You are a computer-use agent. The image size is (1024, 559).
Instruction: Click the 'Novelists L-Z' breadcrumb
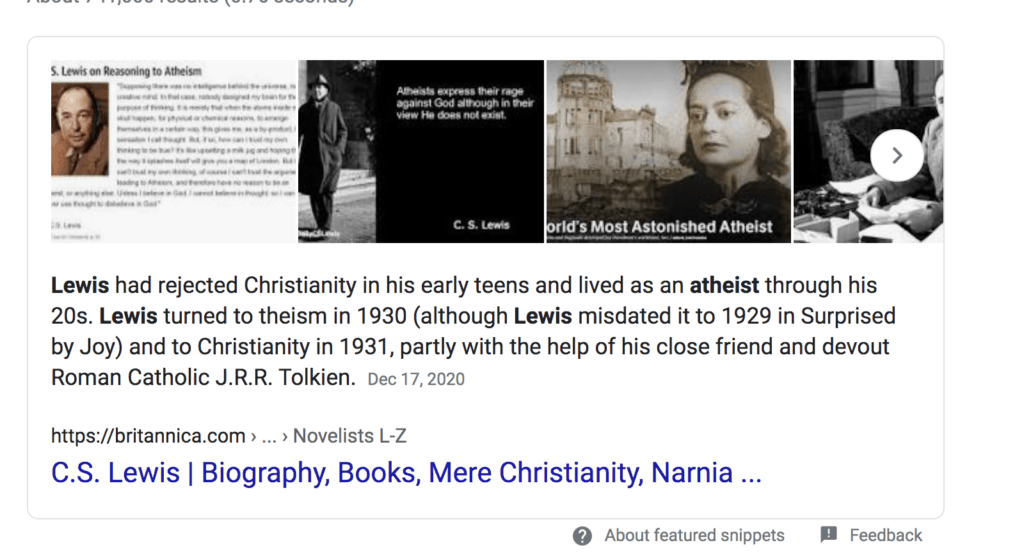tap(350, 436)
